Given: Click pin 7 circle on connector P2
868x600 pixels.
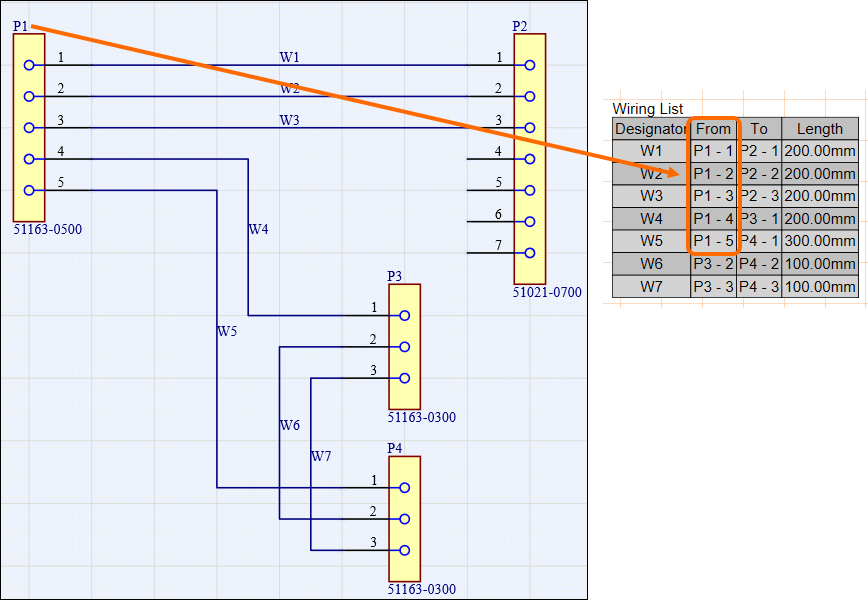Looking at the screenshot, I should coord(530,253).
